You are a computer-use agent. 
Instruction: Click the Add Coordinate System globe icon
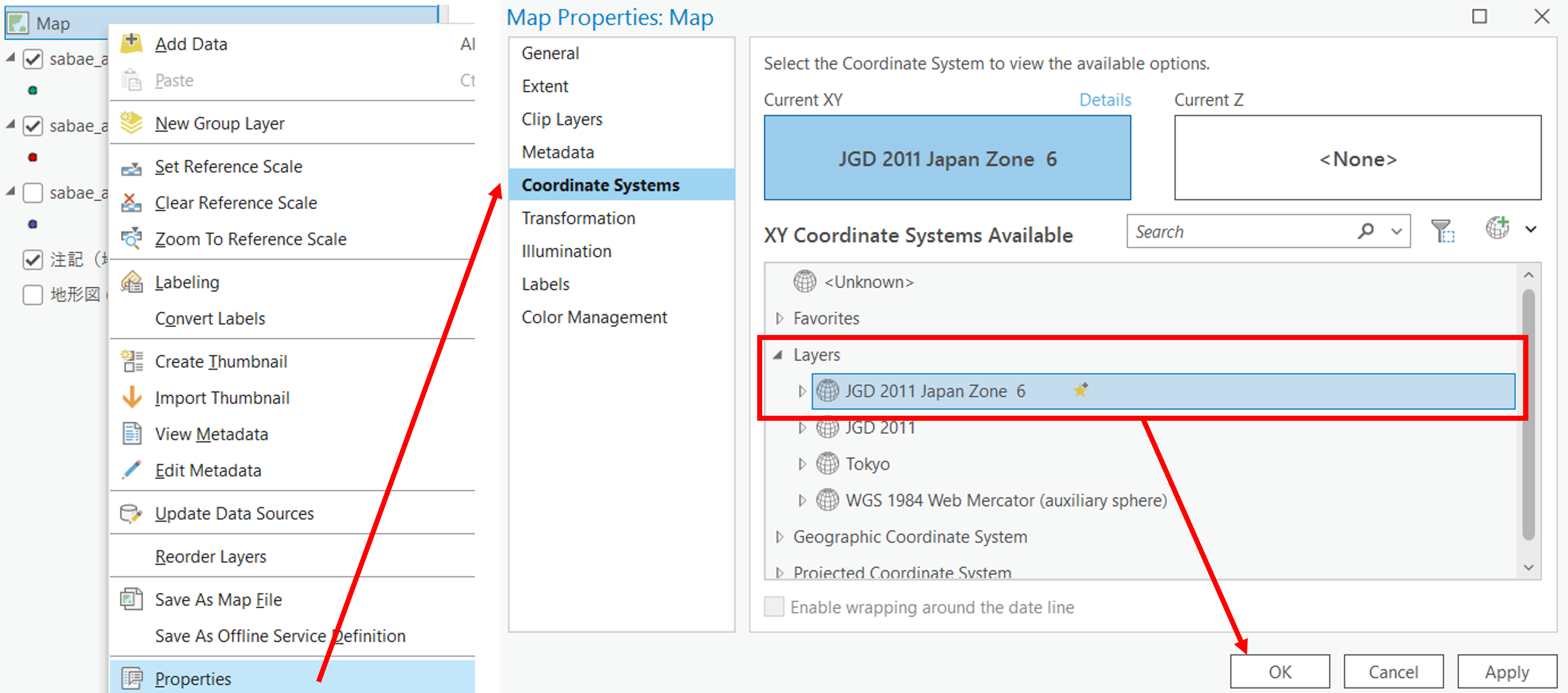pos(1498,228)
